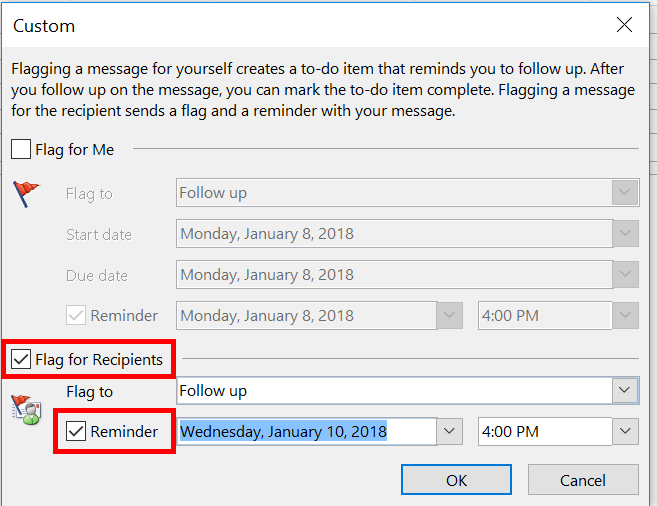Click the recipients Follow up text field

[x=390, y=391]
